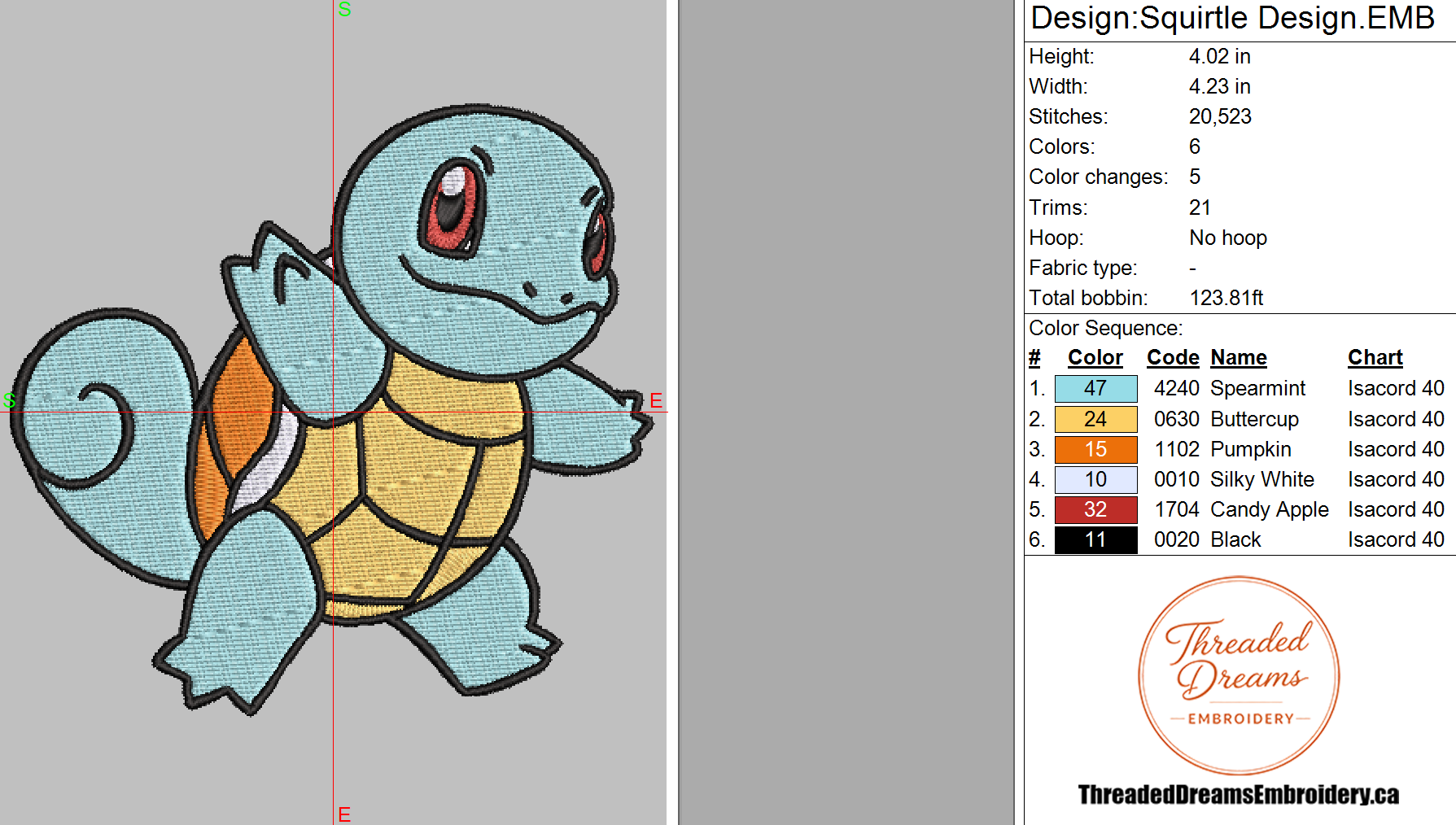Click the Trims value 21
The image size is (1456, 825).
[1200, 207]
